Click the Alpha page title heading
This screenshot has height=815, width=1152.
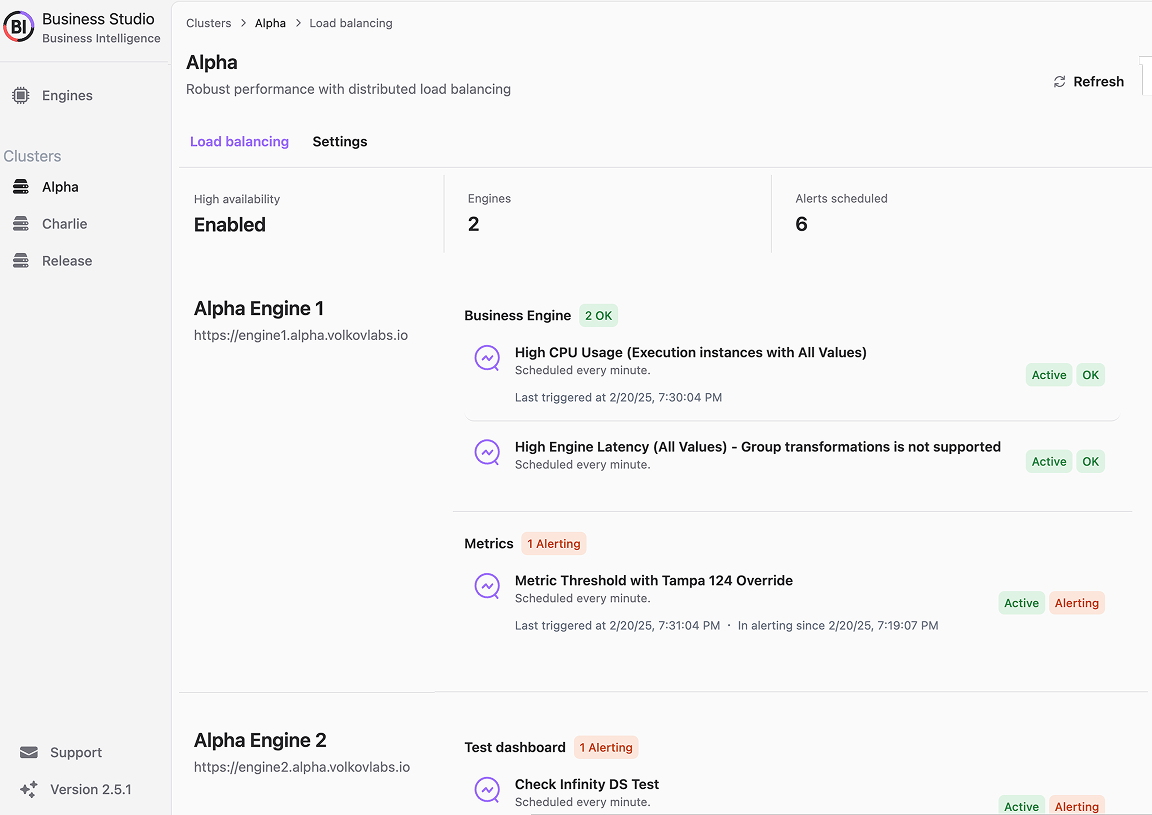(212, 62)
